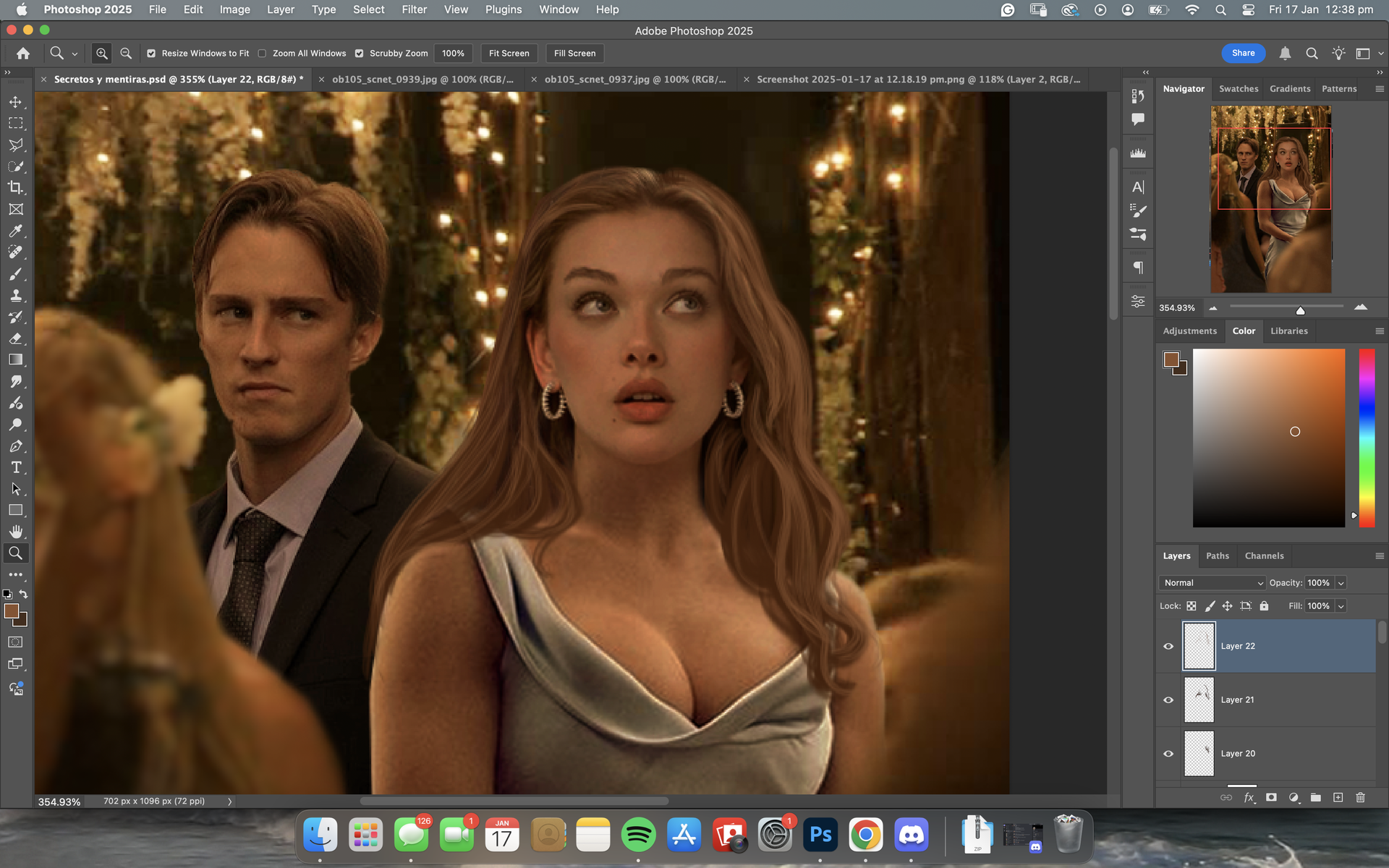The width and height of the screenshot is (1389, 868).
Task: Click the delete layer trash icon
Action: click(1360, 797)
